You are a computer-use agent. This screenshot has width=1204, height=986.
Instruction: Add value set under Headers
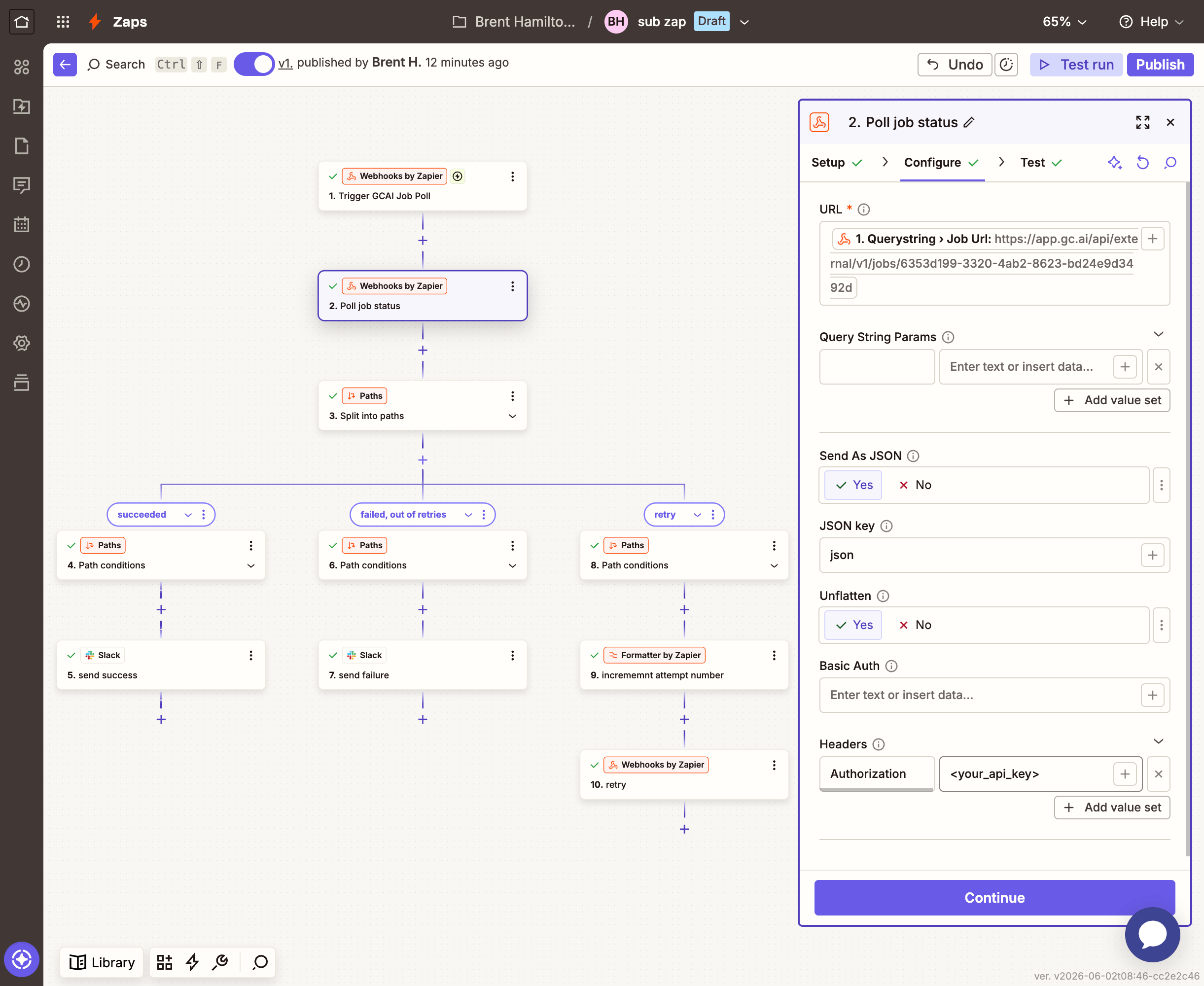(1111, 807)
